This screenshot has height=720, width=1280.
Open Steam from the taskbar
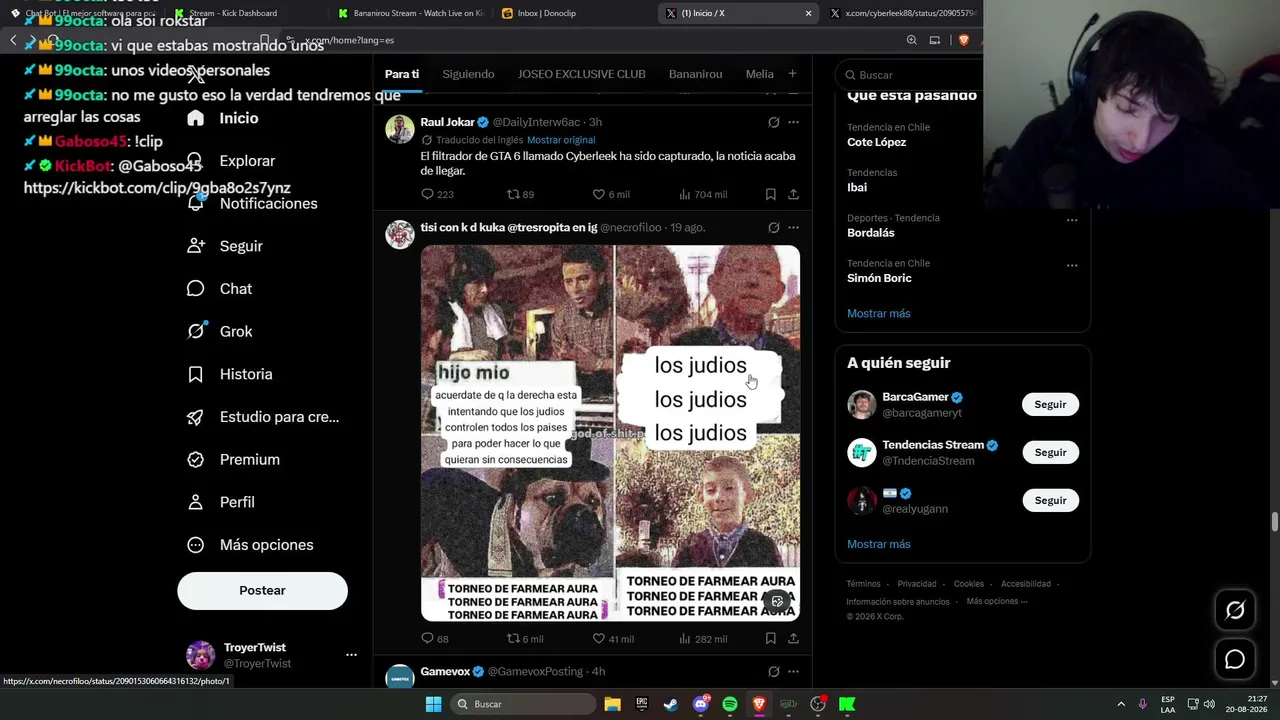click(x=671, y=704)
